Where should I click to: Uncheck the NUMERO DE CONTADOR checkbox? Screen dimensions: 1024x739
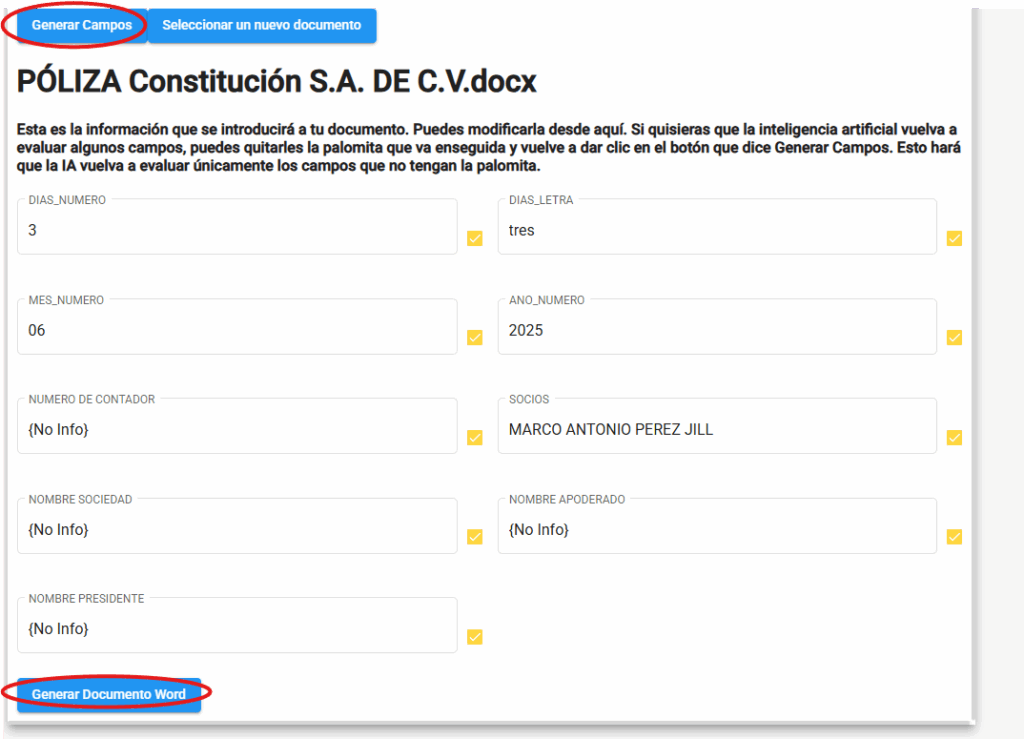pyautogui.click(x=475, y=437)
